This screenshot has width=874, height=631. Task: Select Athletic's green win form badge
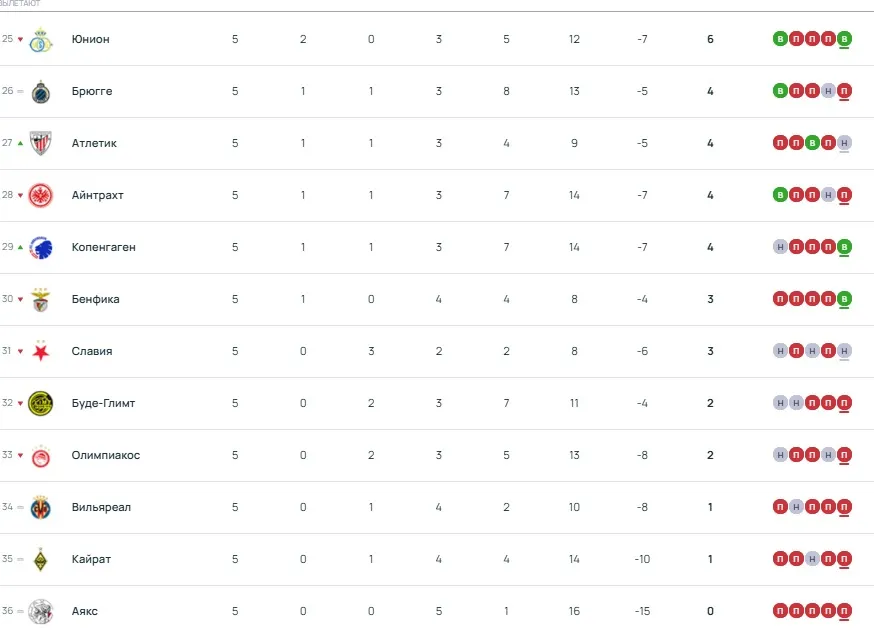click(812, 143)
